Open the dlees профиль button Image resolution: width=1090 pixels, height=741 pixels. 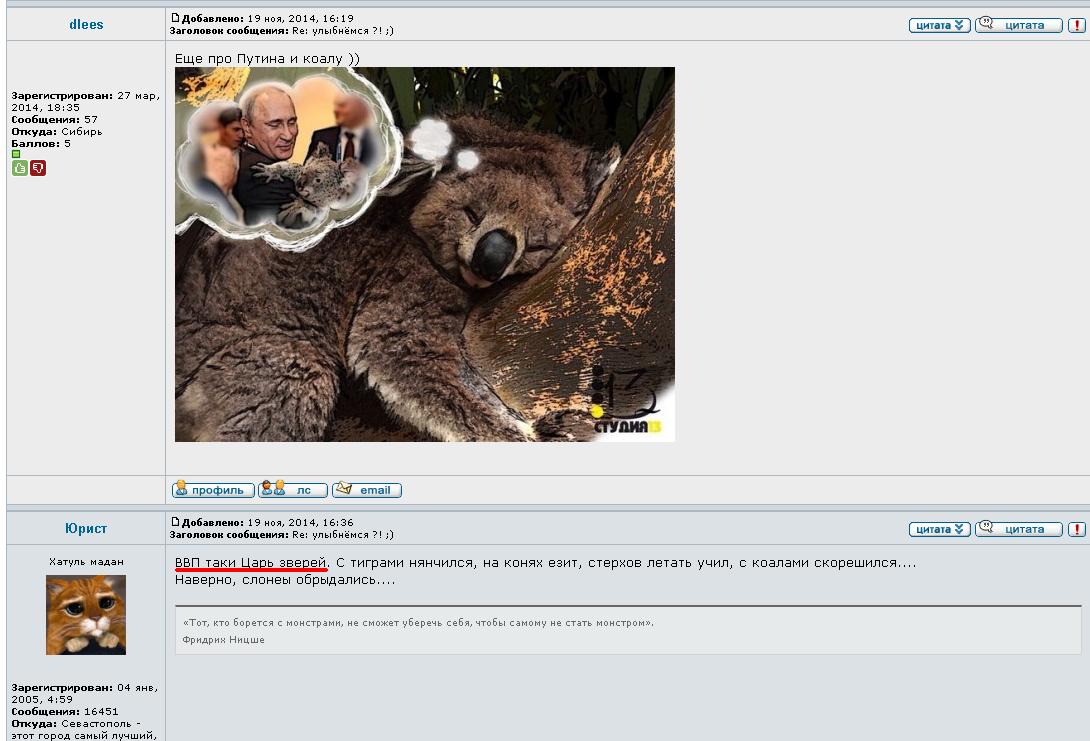[x=213, y=490]
